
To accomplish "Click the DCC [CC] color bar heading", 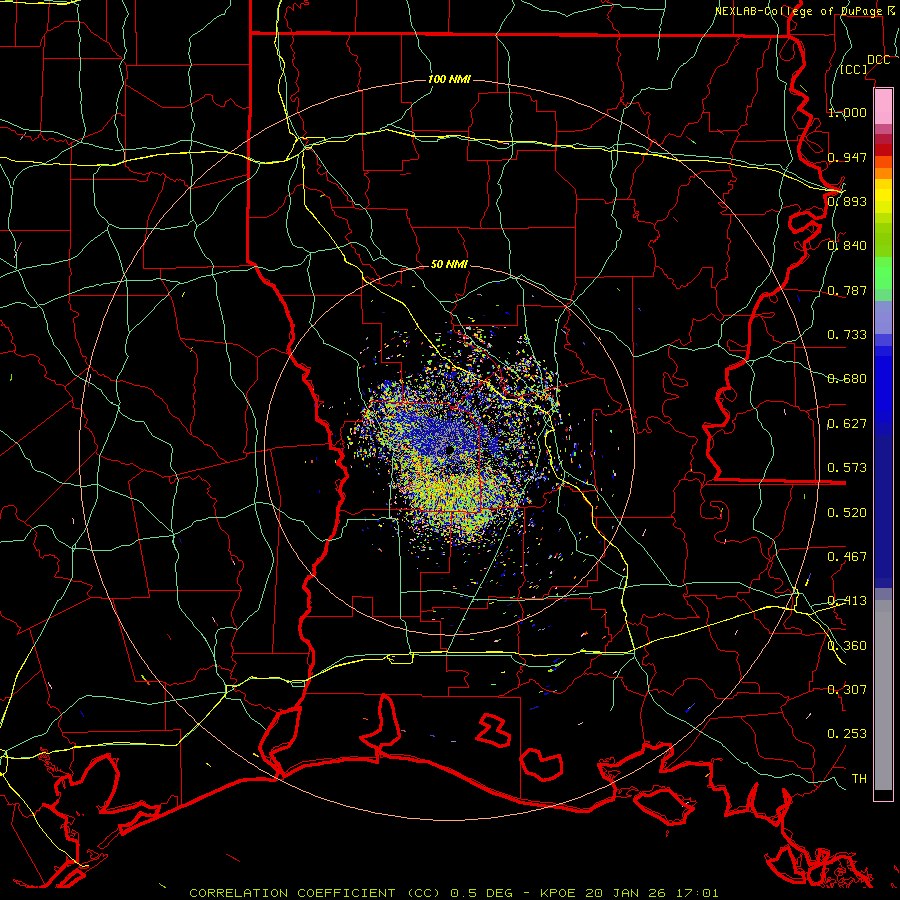I will click(864, 64).
